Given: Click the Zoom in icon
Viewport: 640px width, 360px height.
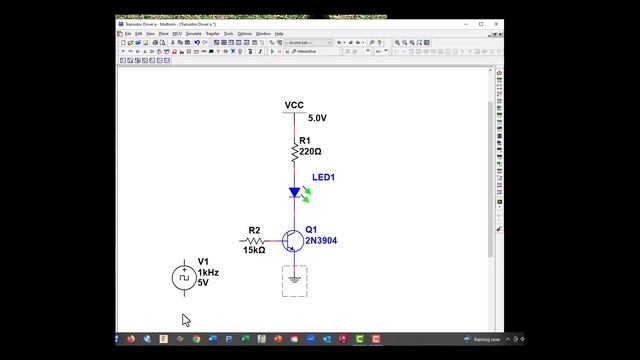Looking at the screenshot, I should click(x=397, y=42).
